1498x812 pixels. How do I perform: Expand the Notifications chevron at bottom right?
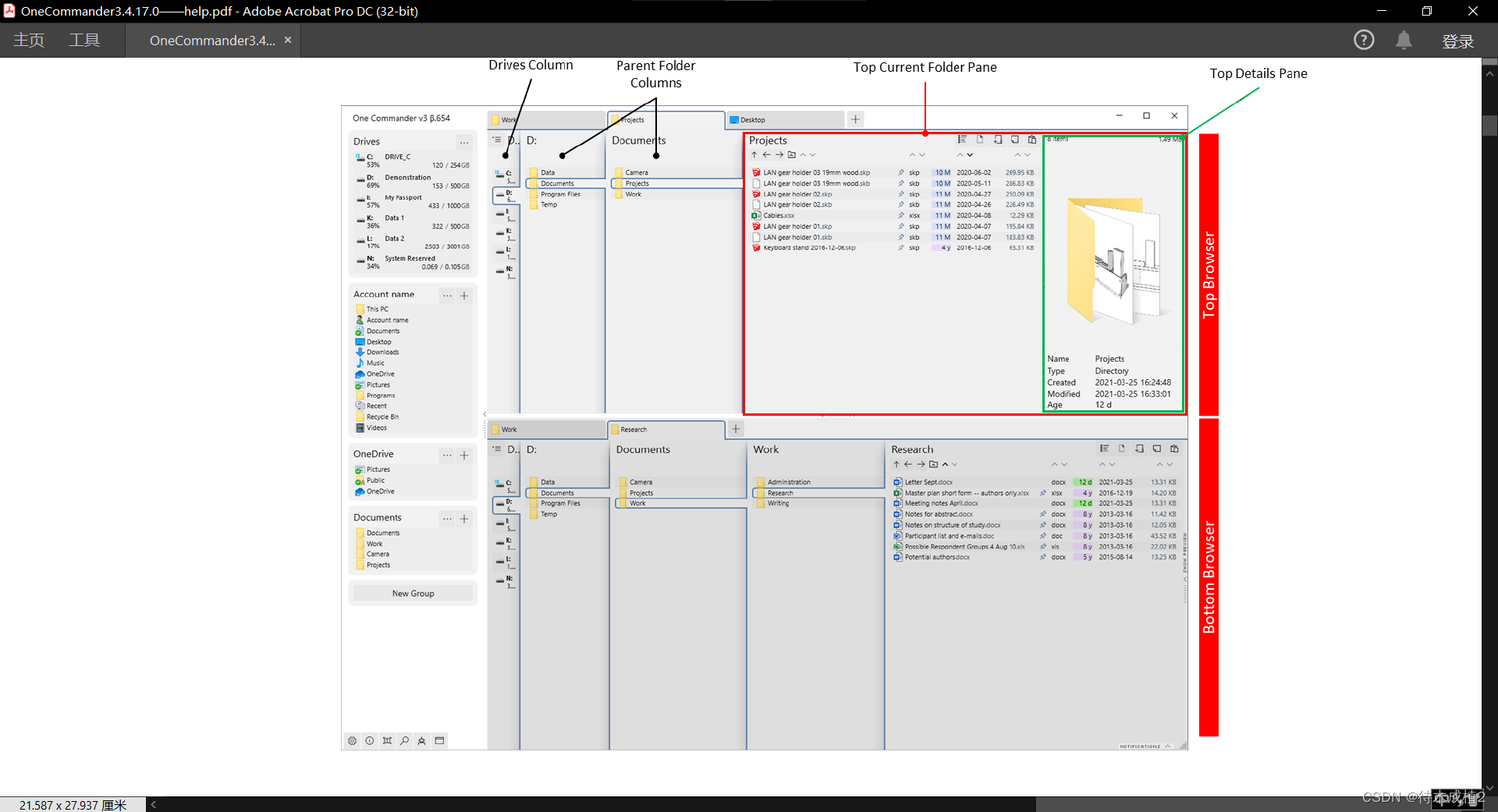click(x=1168, y=746)
